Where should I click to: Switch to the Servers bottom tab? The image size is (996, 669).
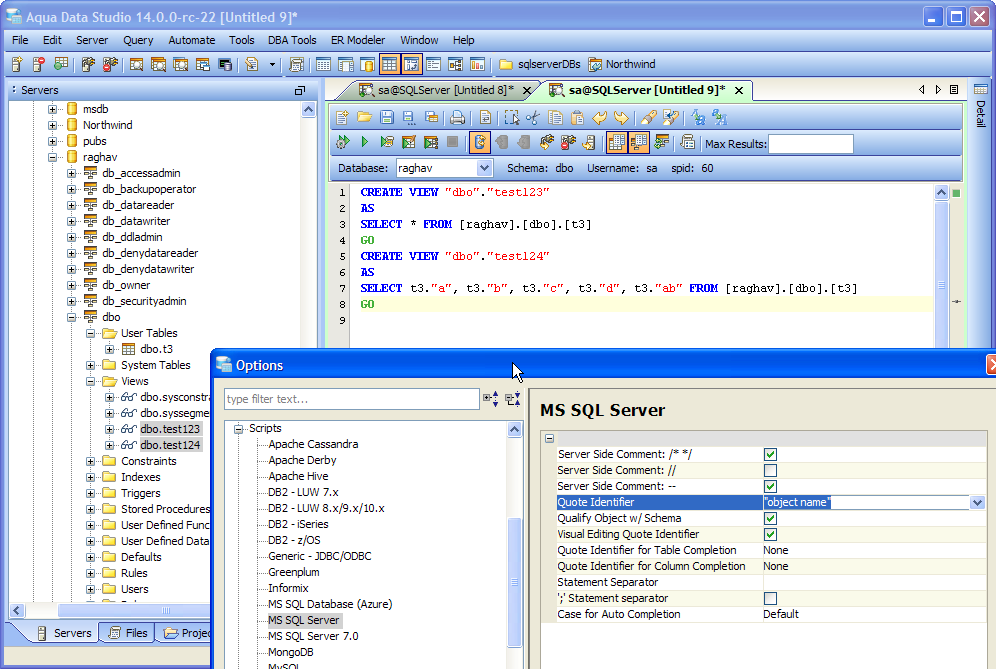tap(65, 633)
